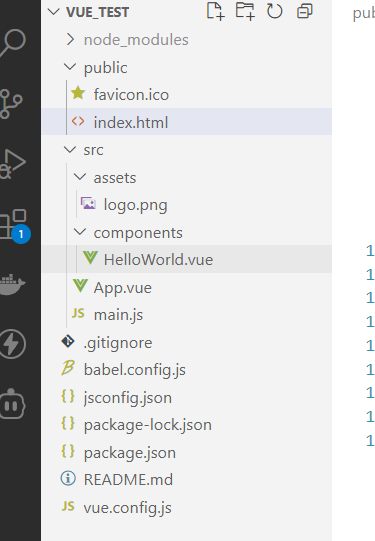Expand the node_modules folder

click(70, 40)
